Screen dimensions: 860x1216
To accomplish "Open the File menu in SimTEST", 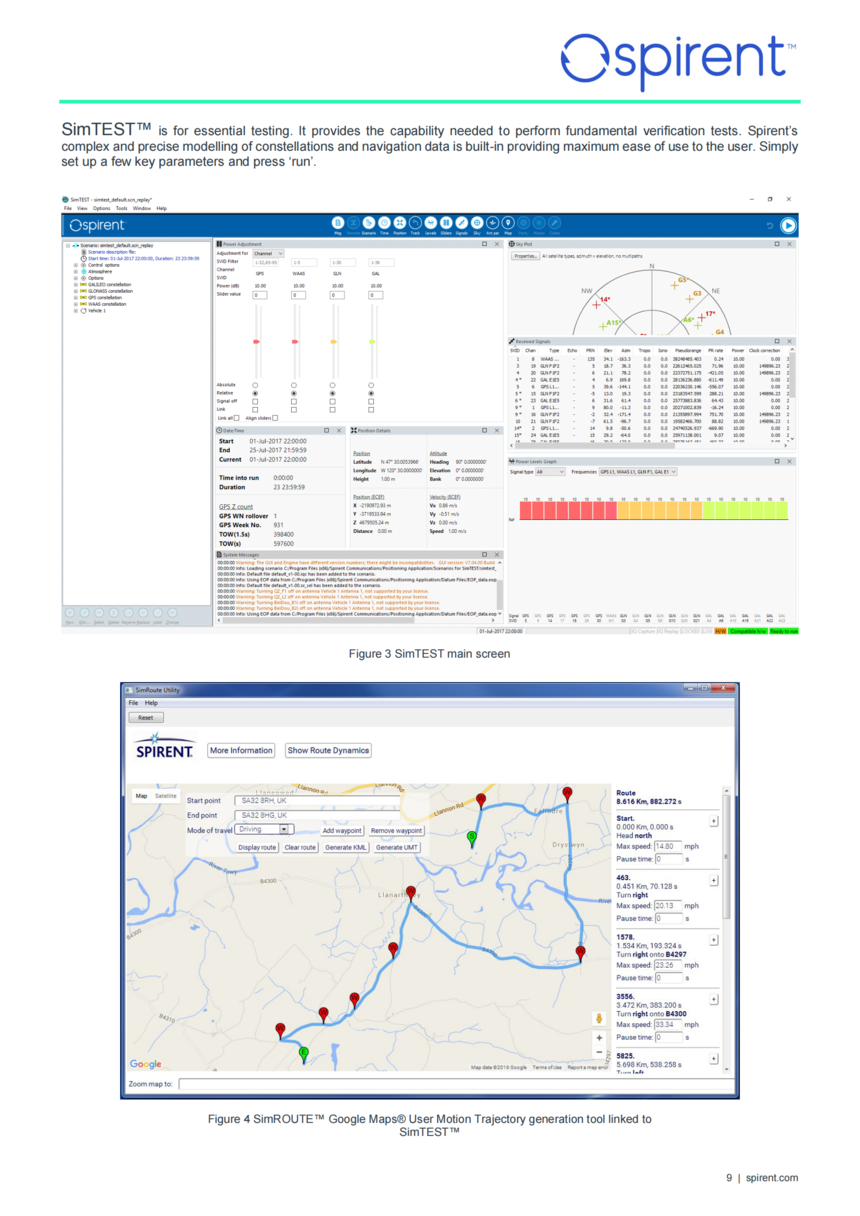I will pos(69,208).
